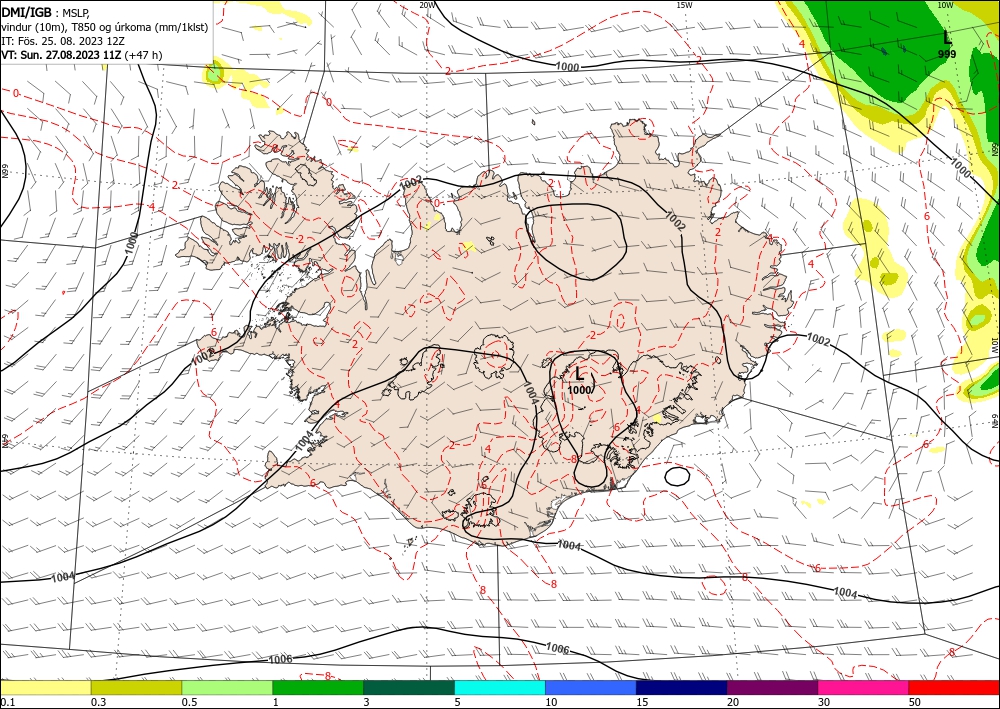The image size is (1000, 709).
Task: Select the medium green 1–3 legend swatch
Action: [x=318, y=687]
